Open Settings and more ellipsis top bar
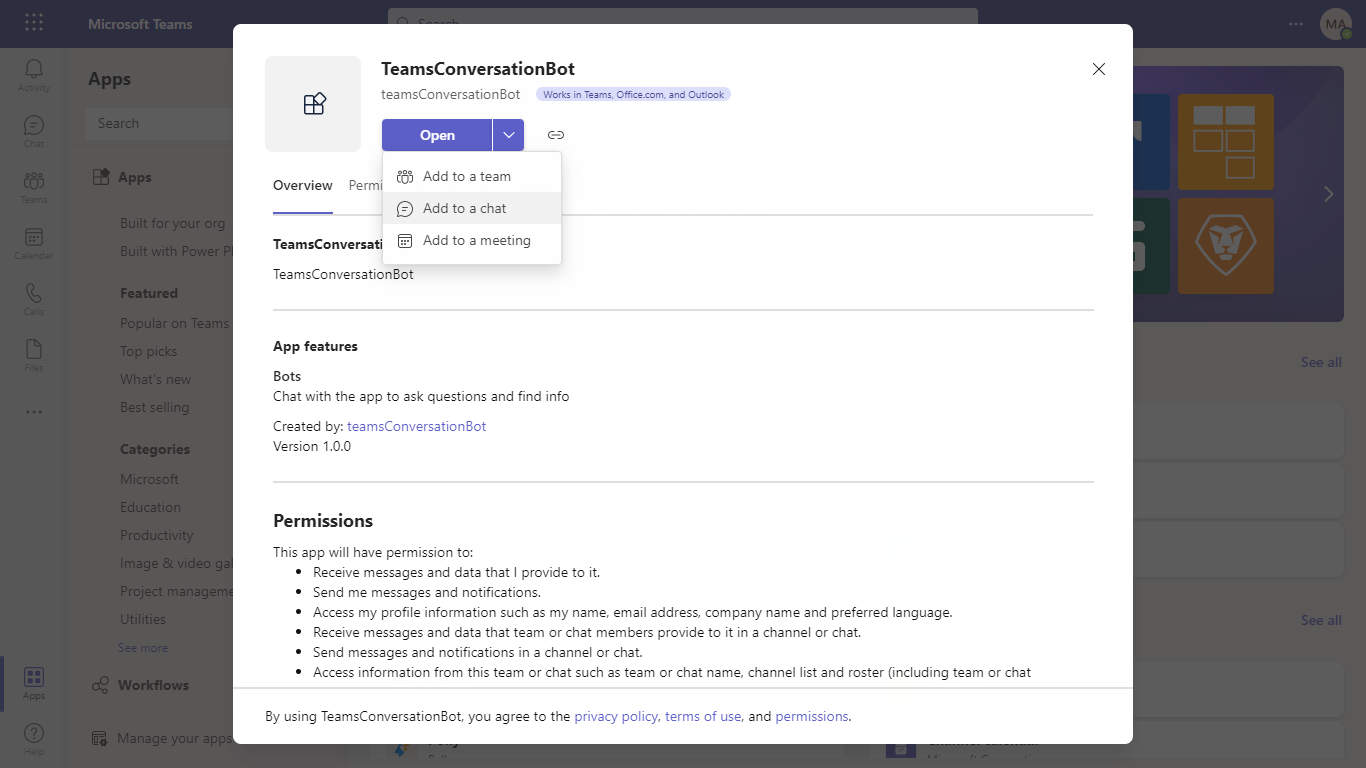Image resolution: width=1366 pixels, height=768 pixels. point(1296,23)
